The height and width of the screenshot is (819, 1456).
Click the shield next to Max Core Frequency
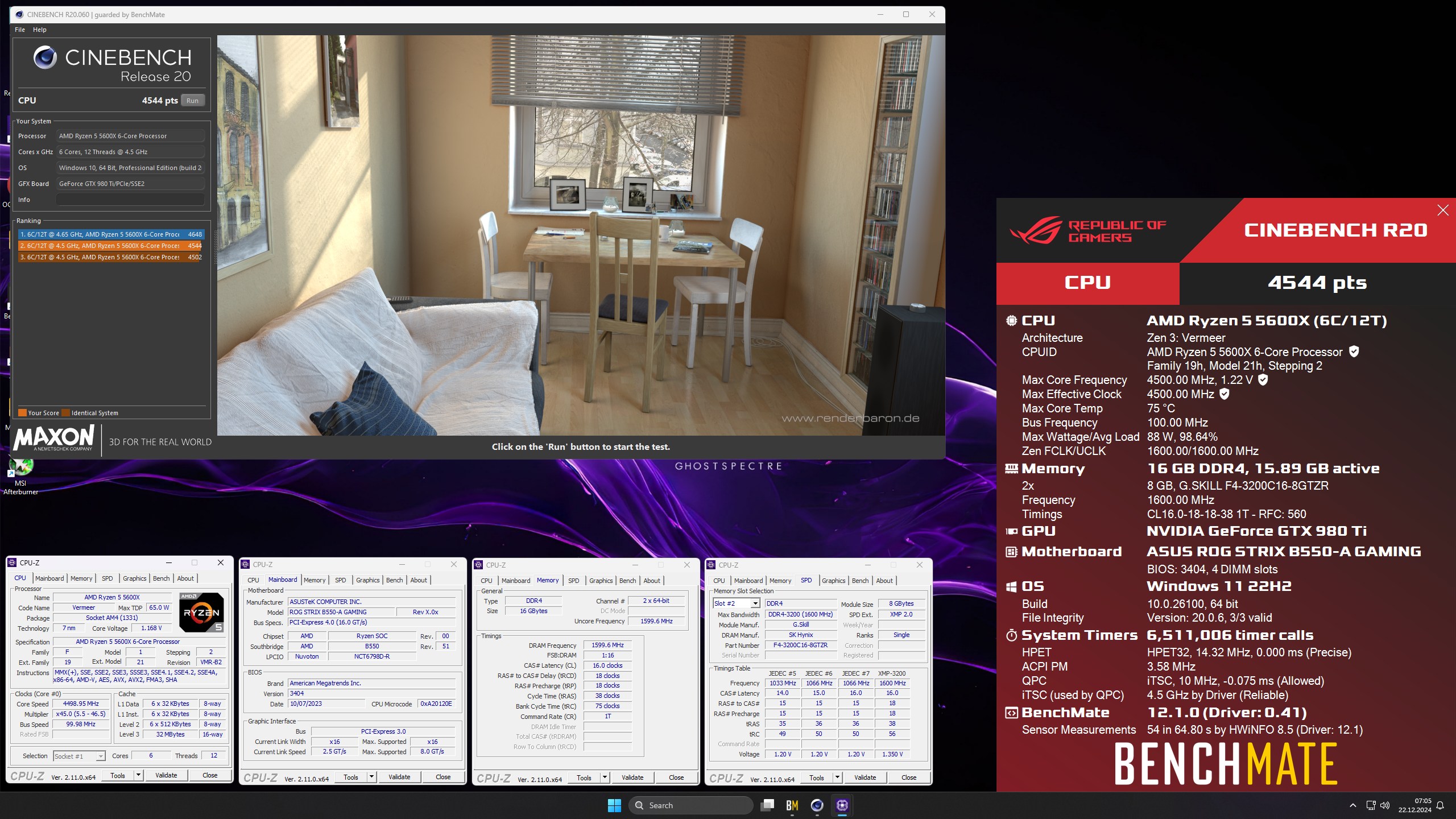[1263, 379]
